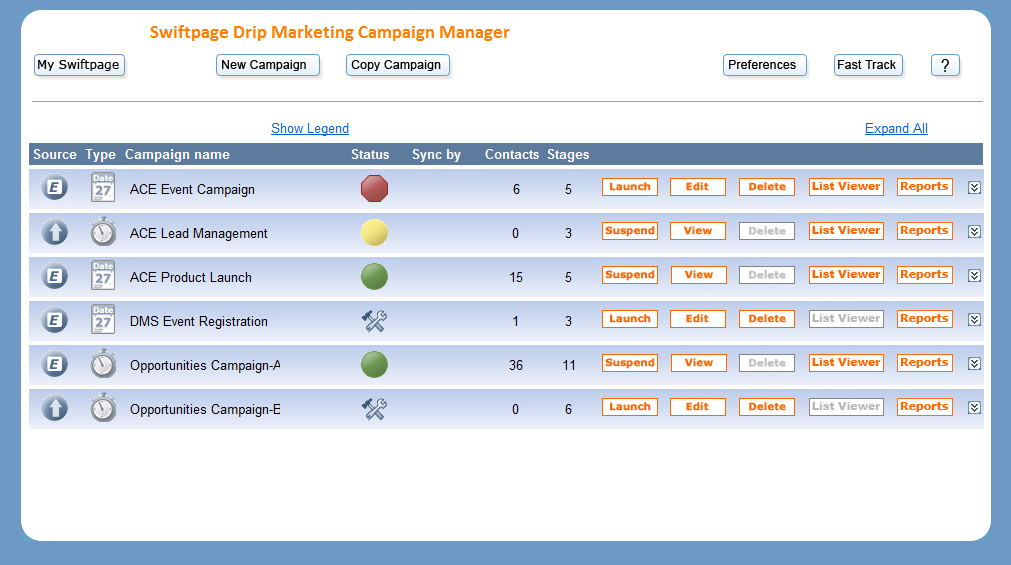Open List Viewer for ACE Product Launch
The height and width of the screenshot is (565, 1011).
(x=846, y=275)
